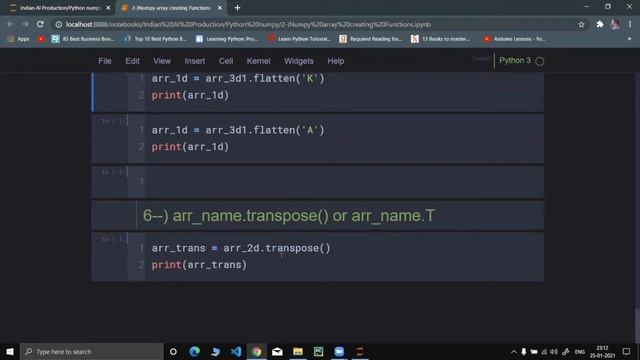Click the flatten('A') code line
The image size is (640, 360).
pyautogui.click(x=238, y=130)
